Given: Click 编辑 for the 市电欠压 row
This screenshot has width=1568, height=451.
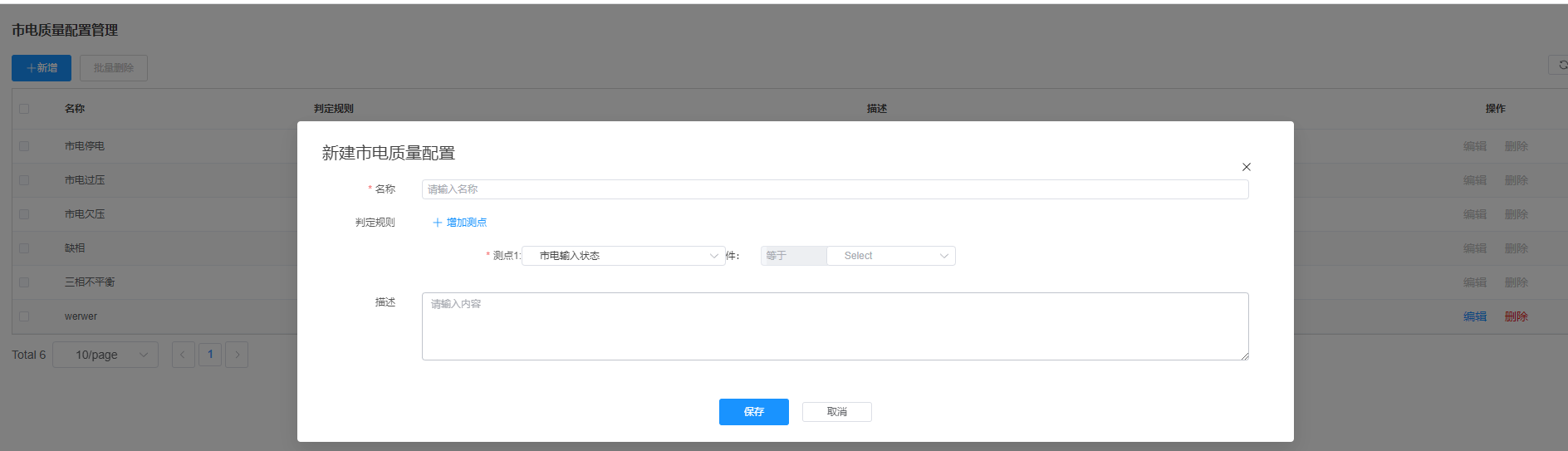Looking at the screenshot, I should tap(1475, 214).
